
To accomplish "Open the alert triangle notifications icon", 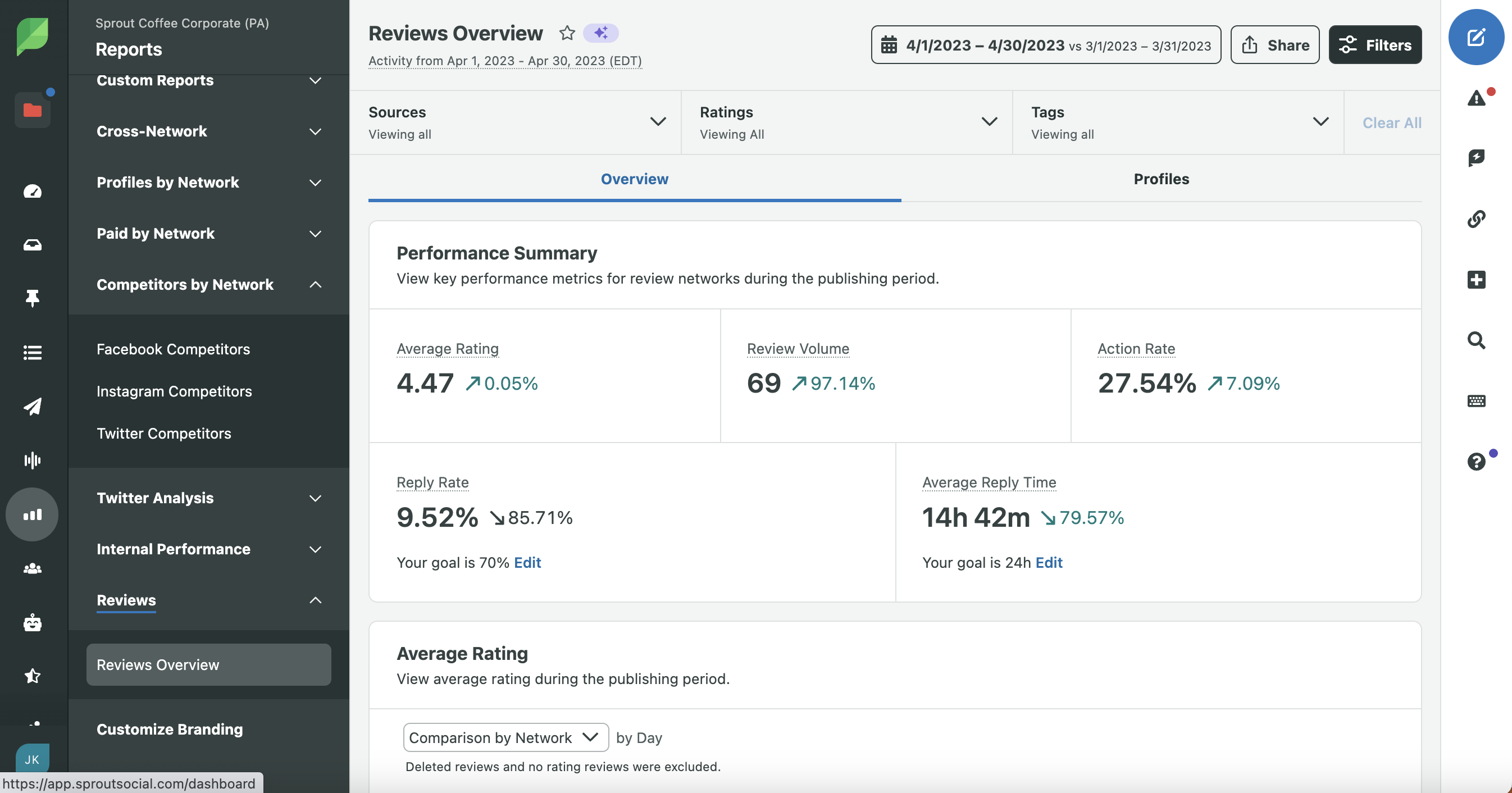I will (1475, 98).
